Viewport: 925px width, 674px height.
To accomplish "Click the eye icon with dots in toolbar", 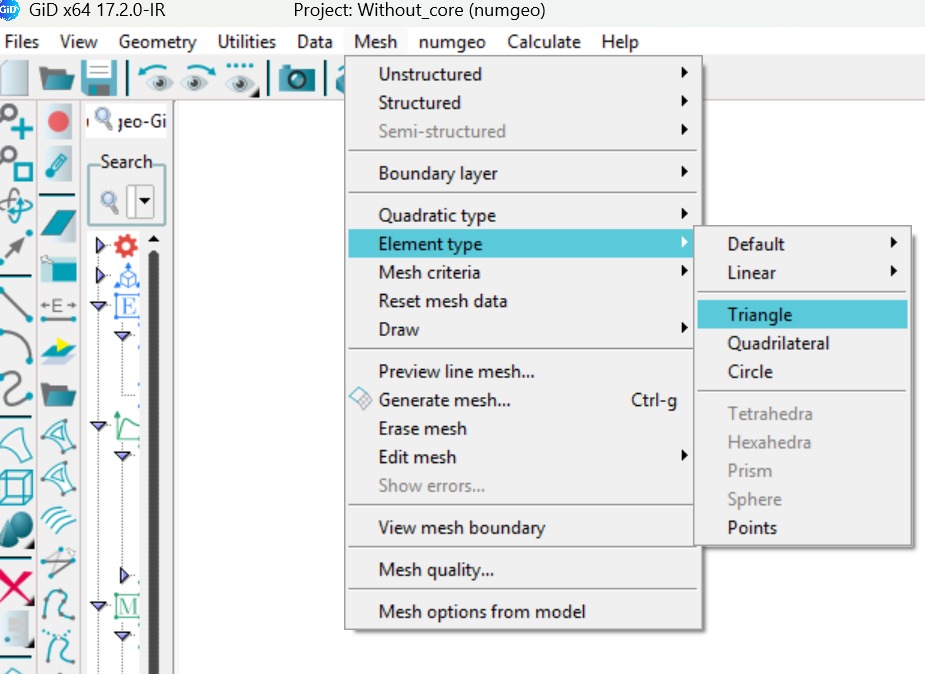I will pyautogui.click(x=241, y=78).
